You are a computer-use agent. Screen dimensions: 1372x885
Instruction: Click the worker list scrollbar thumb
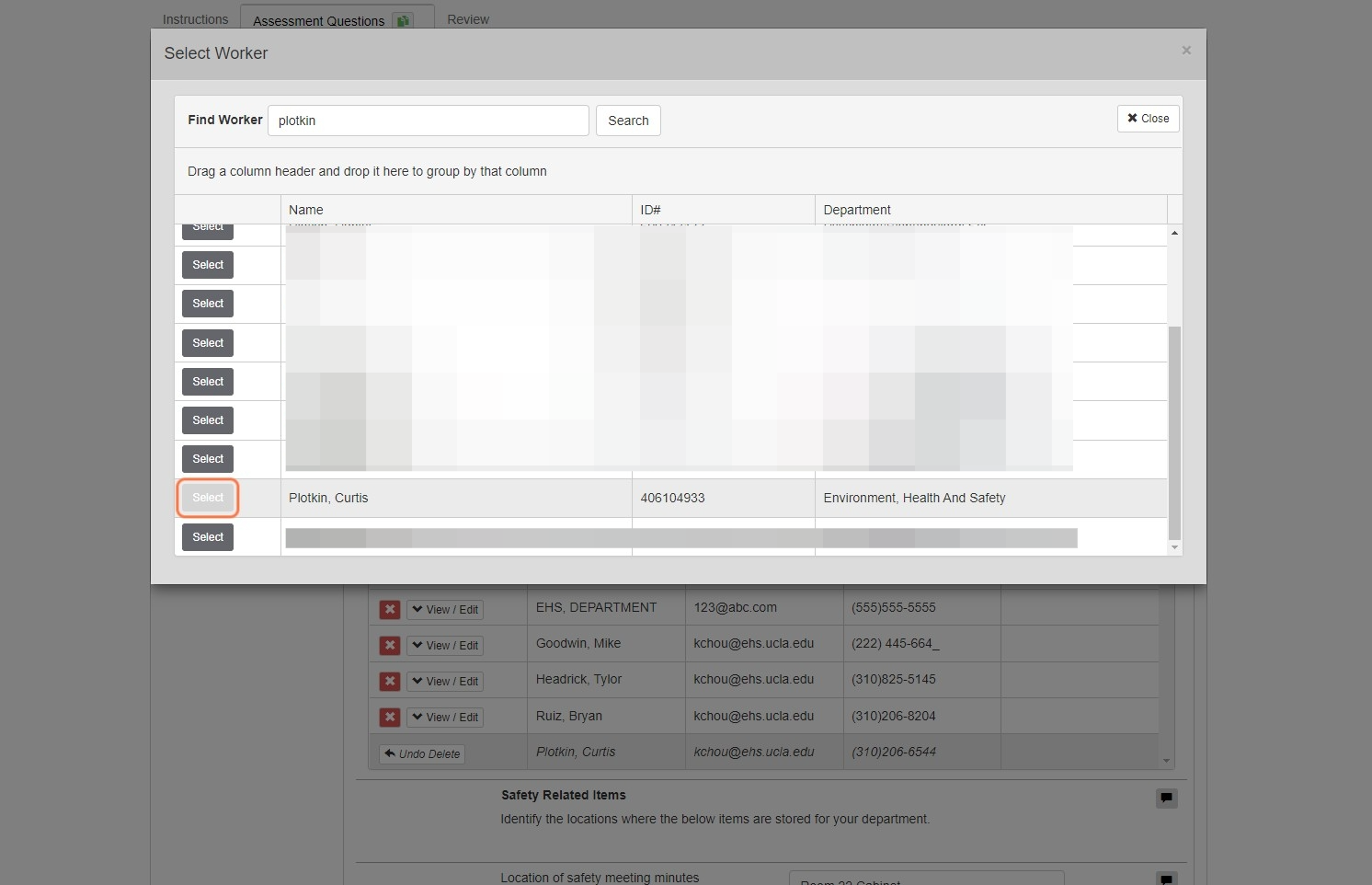(1174, 432)
